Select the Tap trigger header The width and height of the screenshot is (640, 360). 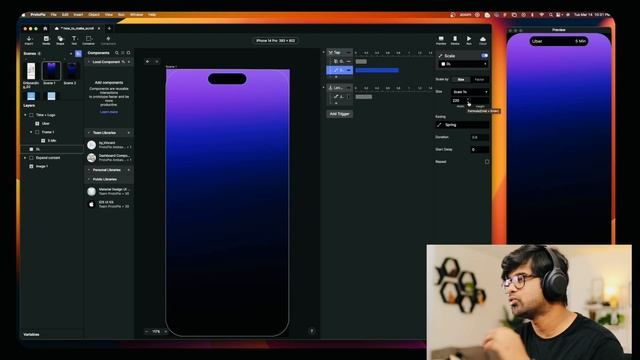[x=340, y=53]
